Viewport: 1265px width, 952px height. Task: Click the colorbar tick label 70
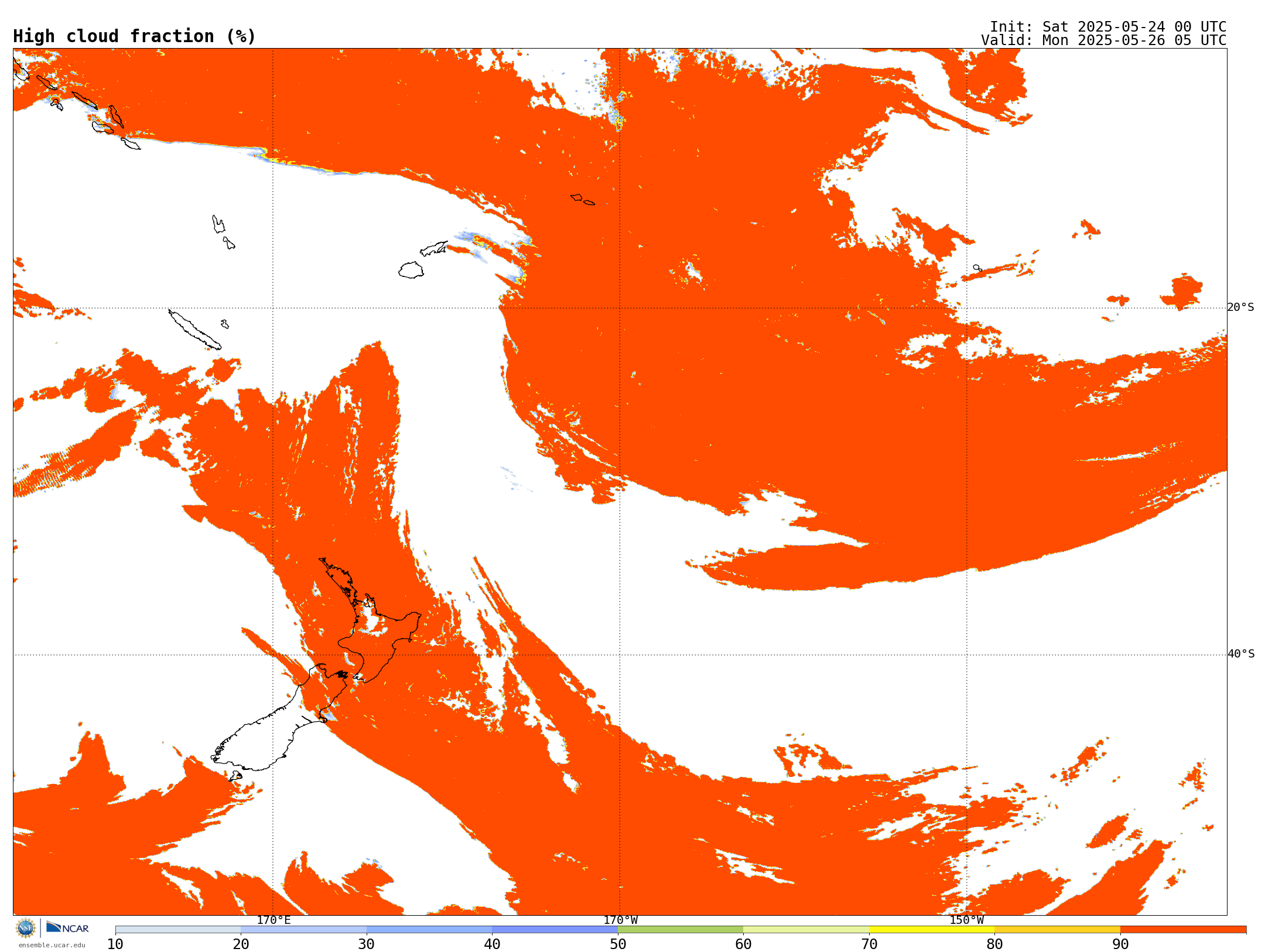(869, 944)
